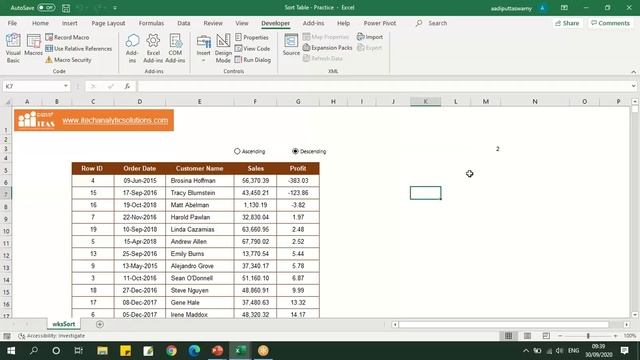
Task: Switch to the Insert tab
Action: pos(69,23)
